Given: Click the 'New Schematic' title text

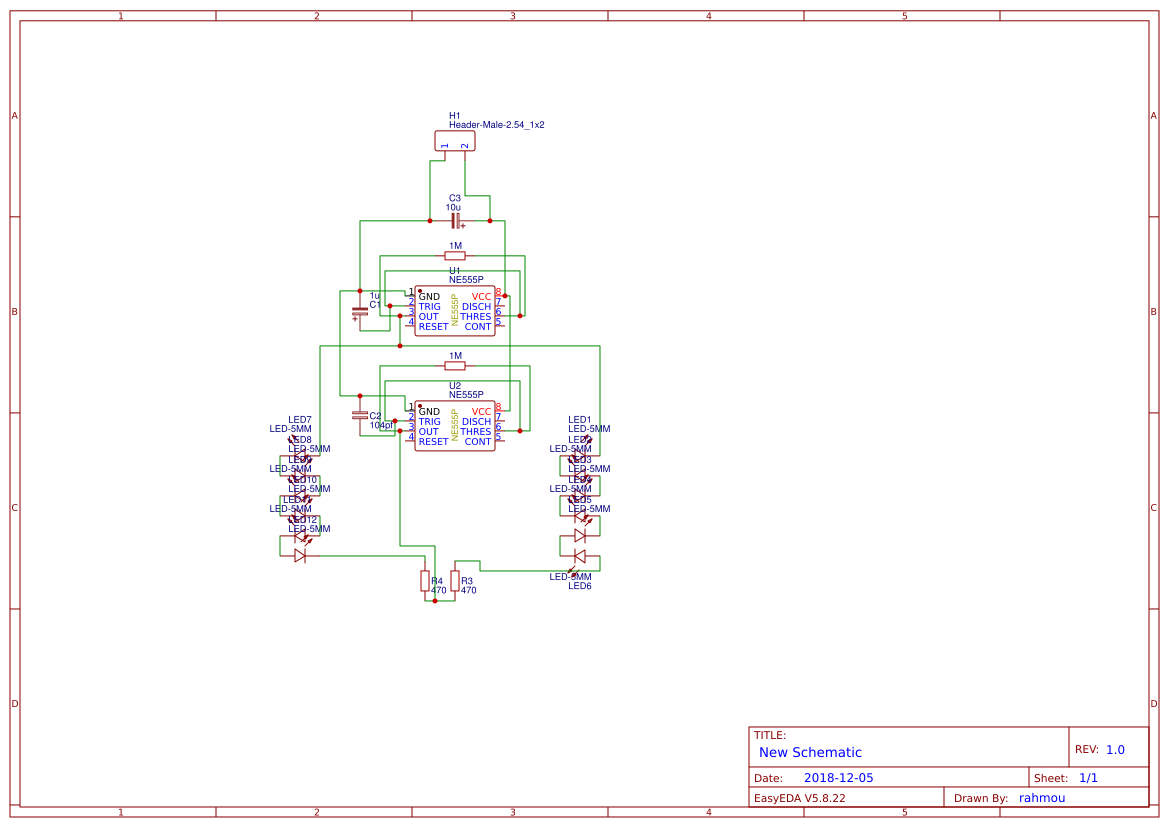Looking at the screenshot, I should (810, 752).
